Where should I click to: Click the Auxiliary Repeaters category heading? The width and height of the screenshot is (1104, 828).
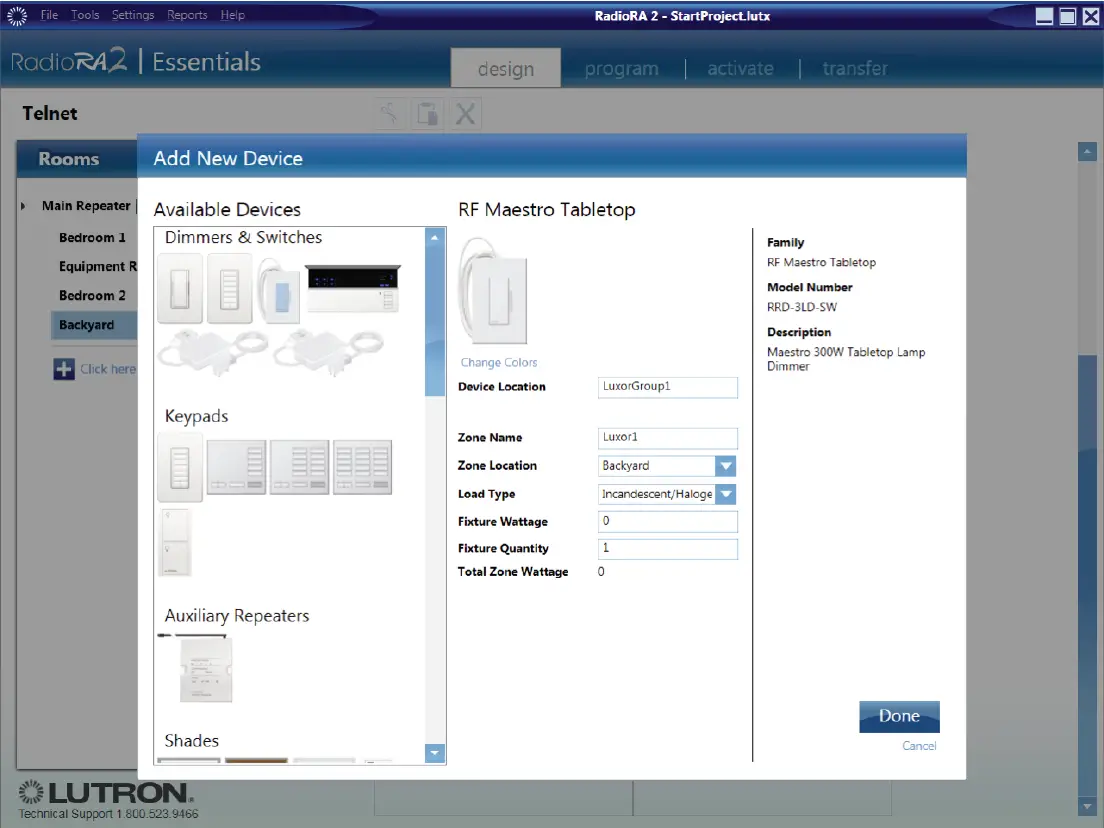(x=237, y=616)
